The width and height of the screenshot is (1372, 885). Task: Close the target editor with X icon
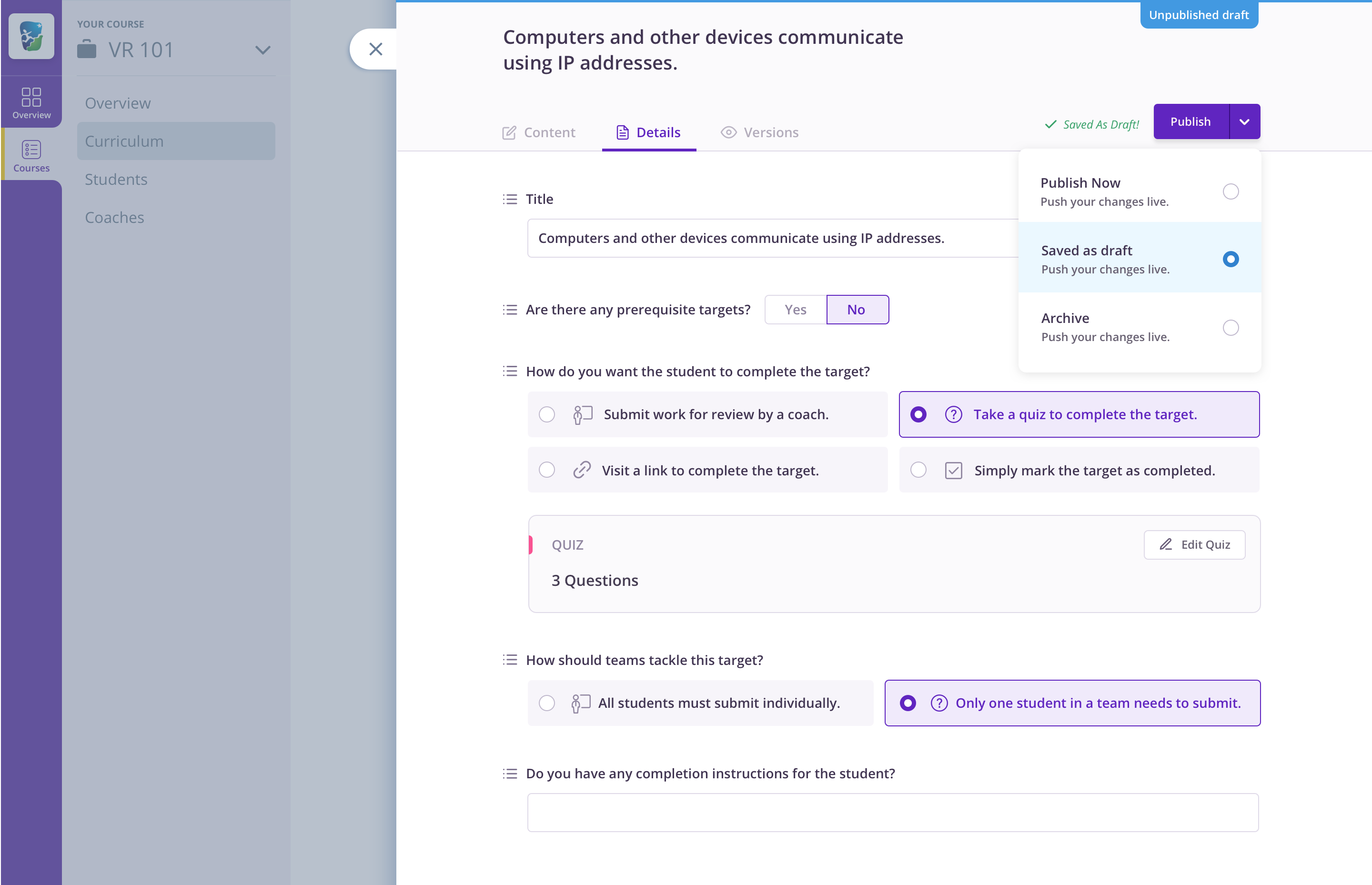pos(375,50)
